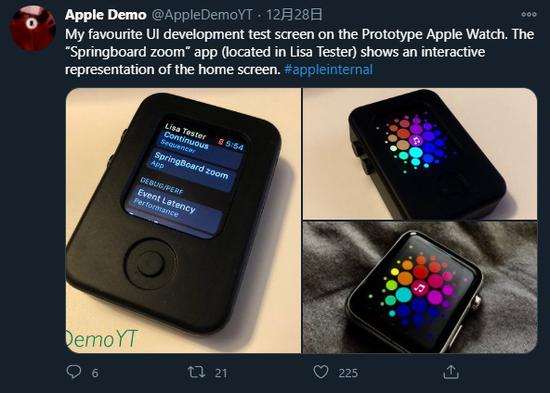Click the reply speech bubble icon
Image resolution: width=550 pixels, height=393 pixels.
74,372
